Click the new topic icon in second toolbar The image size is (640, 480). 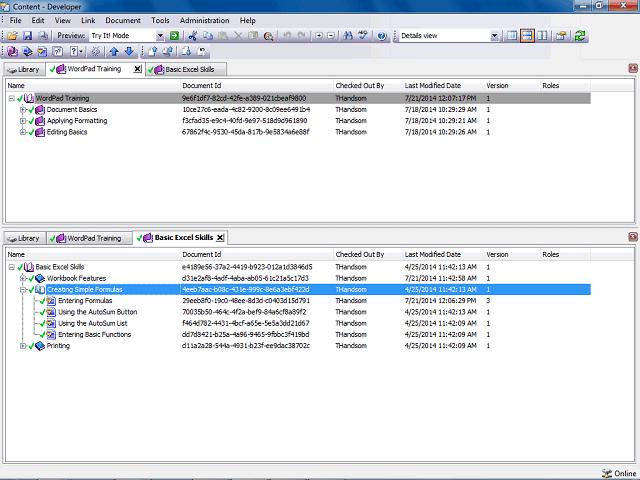point(42,51)
